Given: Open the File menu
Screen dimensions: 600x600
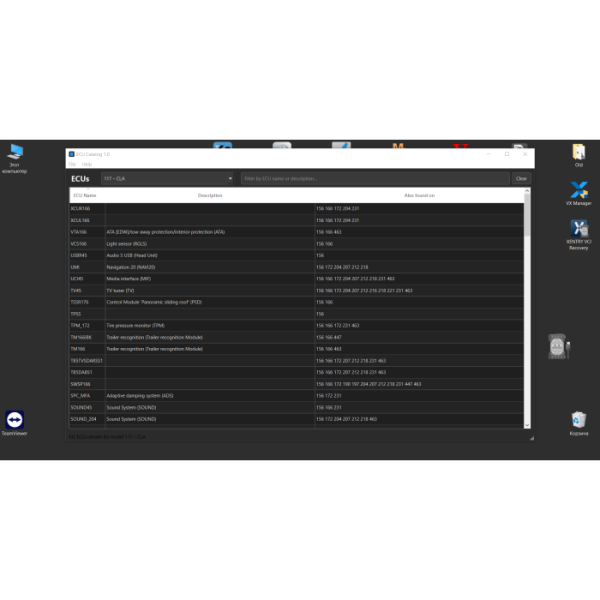Looking at the screenshot, I should (72, 164).
